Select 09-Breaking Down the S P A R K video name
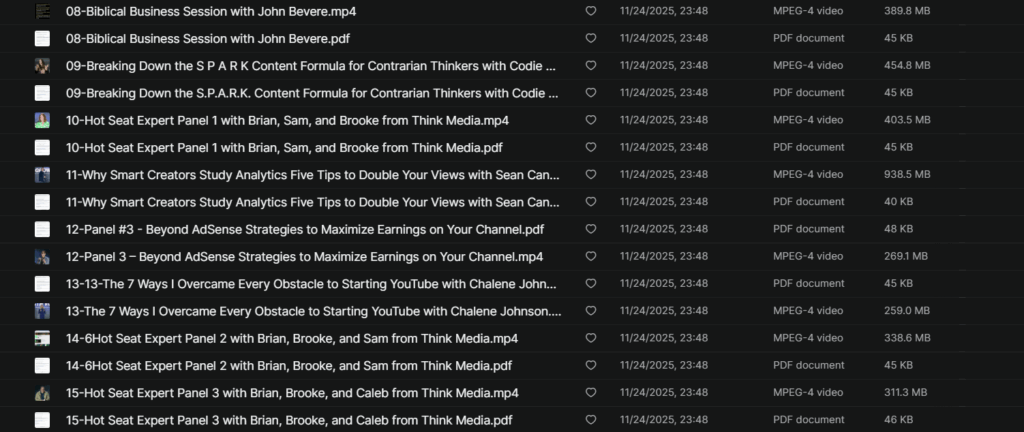This screenshot has width=1024, height=432. 311,66
